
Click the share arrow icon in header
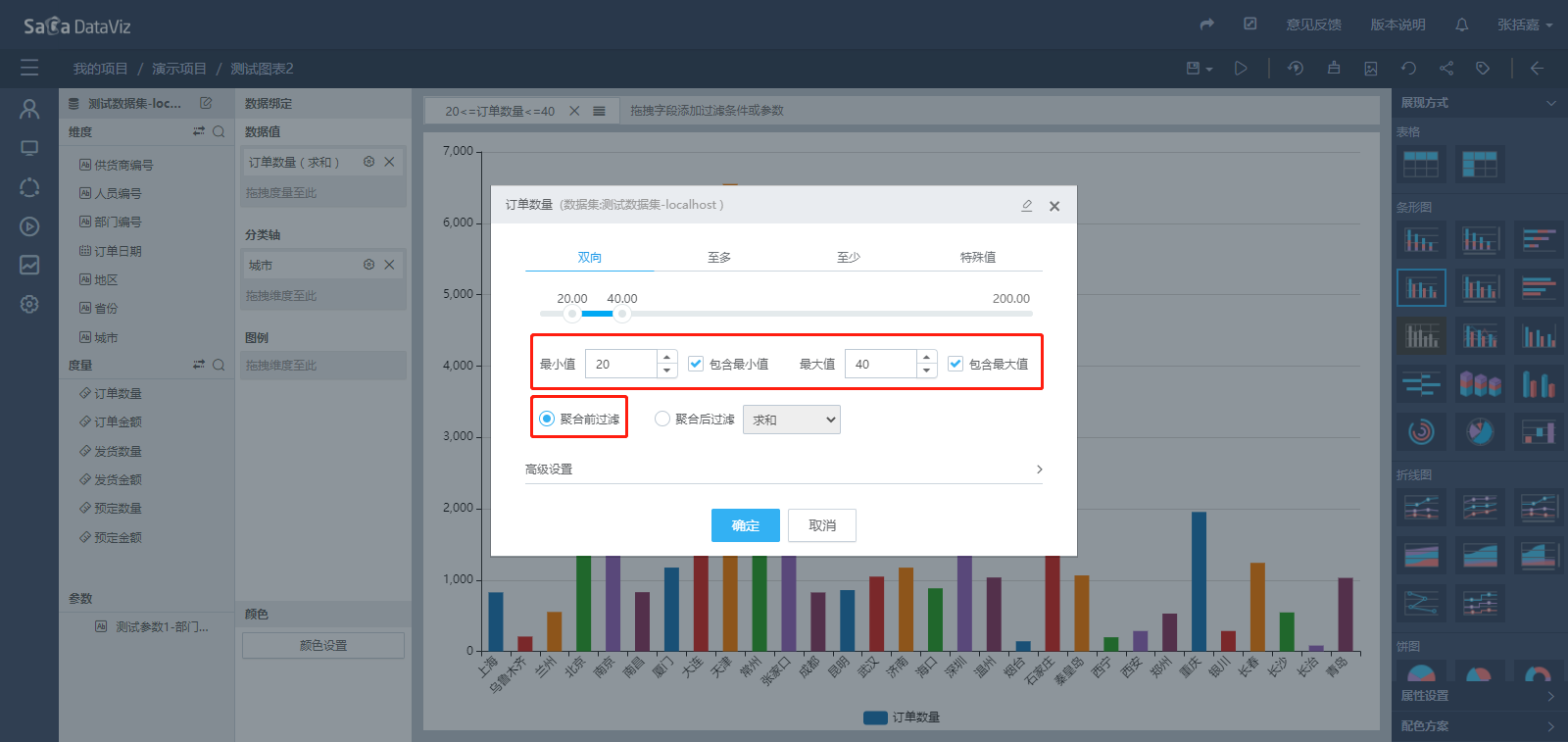coord(1207,25)
